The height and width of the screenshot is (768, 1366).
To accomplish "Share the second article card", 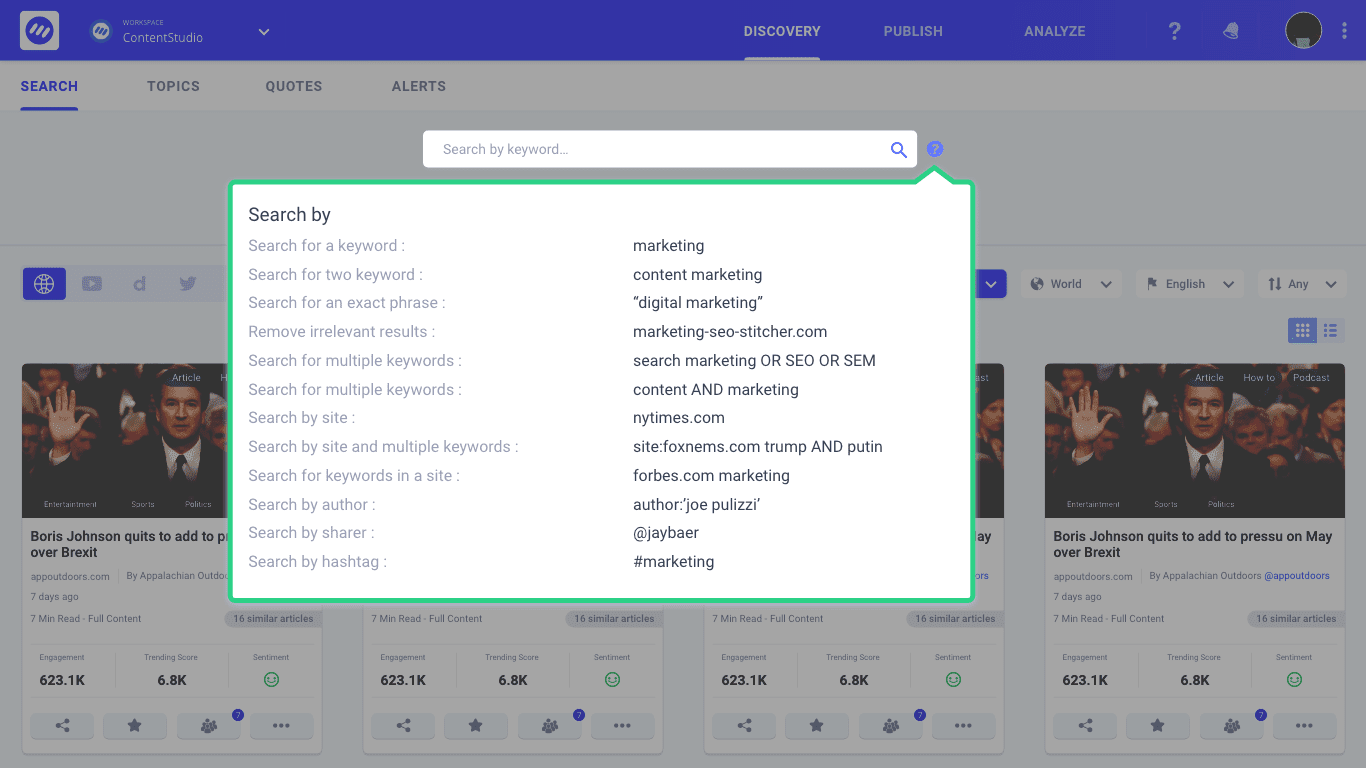I will click(x=403, y=726).
